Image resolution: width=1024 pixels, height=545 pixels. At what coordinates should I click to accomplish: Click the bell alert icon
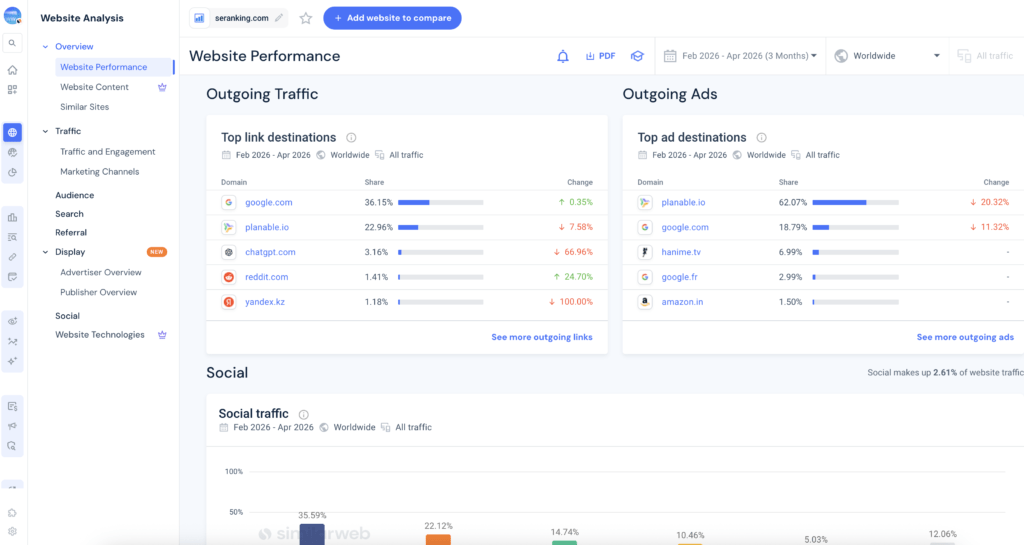[x=563, y=56]
